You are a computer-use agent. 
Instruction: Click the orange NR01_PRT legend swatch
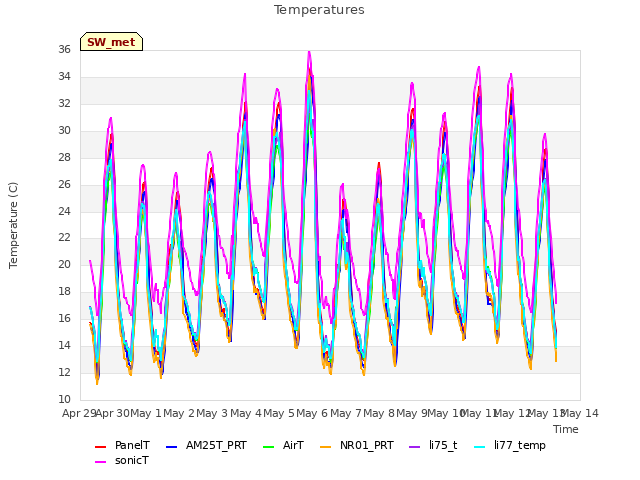325,447
